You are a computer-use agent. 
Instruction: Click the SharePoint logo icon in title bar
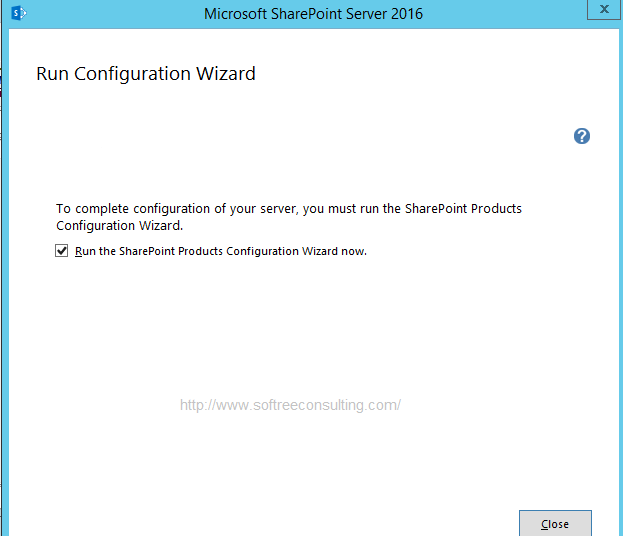(18, 14)
